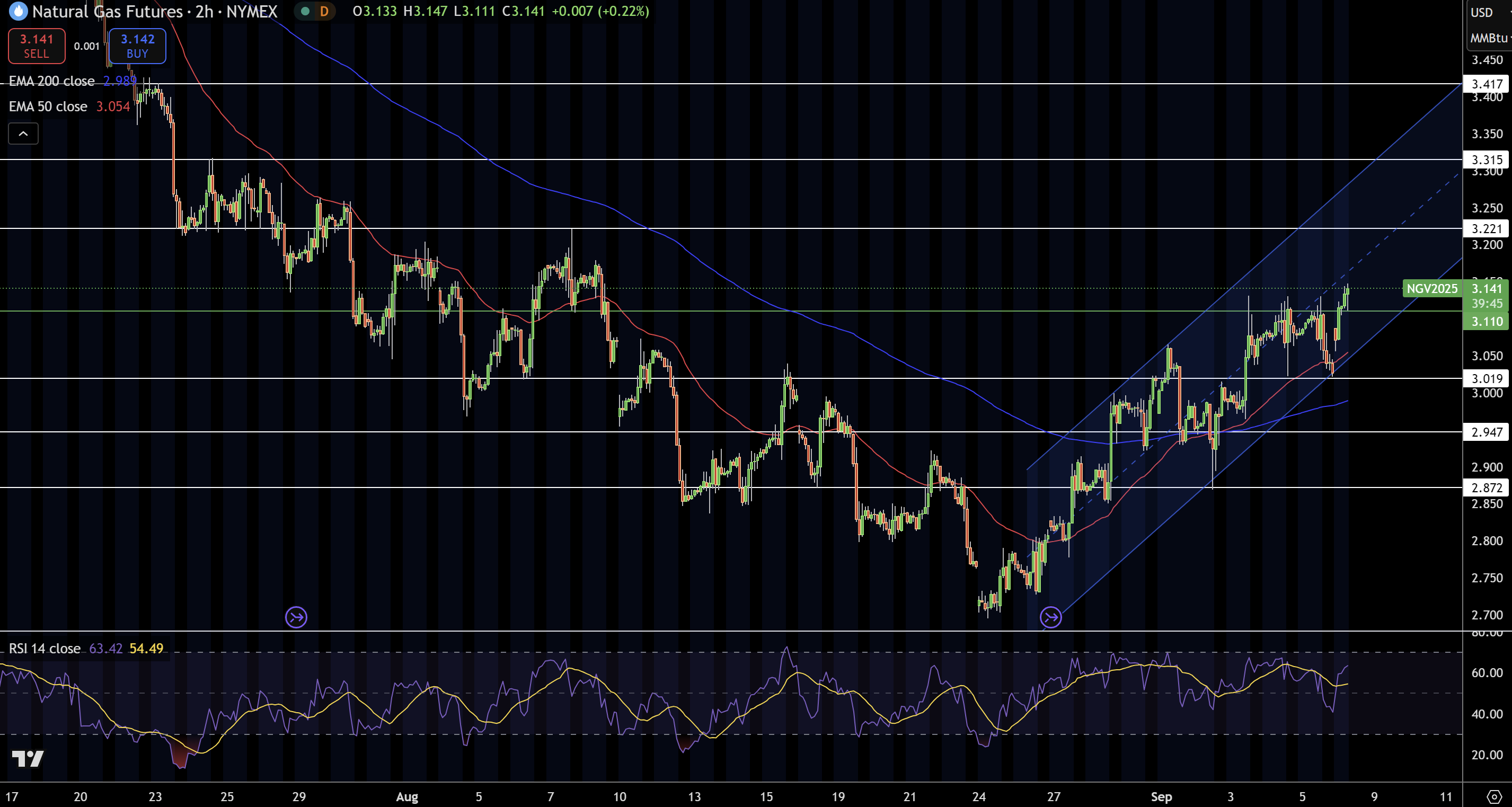
Task: Click the C3.141 close price value
Action: click(x=524, y=11)
